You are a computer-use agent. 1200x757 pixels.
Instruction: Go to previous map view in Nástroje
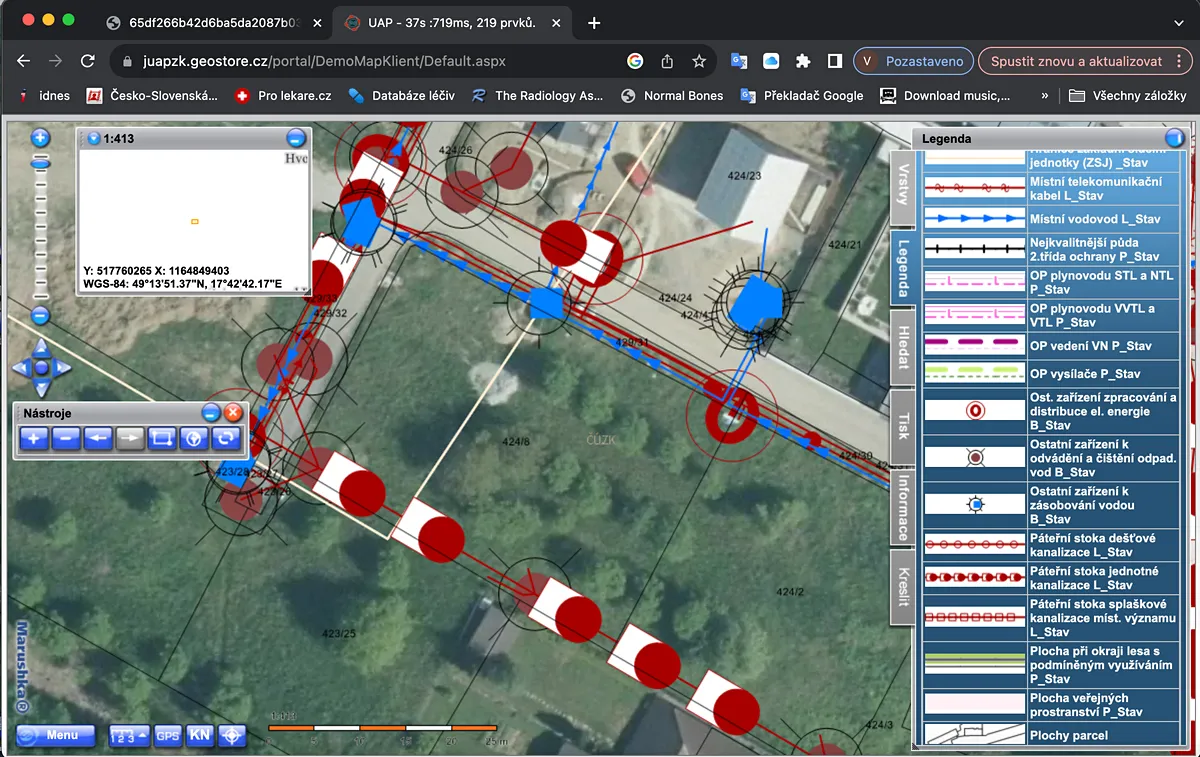click(98, 438)
